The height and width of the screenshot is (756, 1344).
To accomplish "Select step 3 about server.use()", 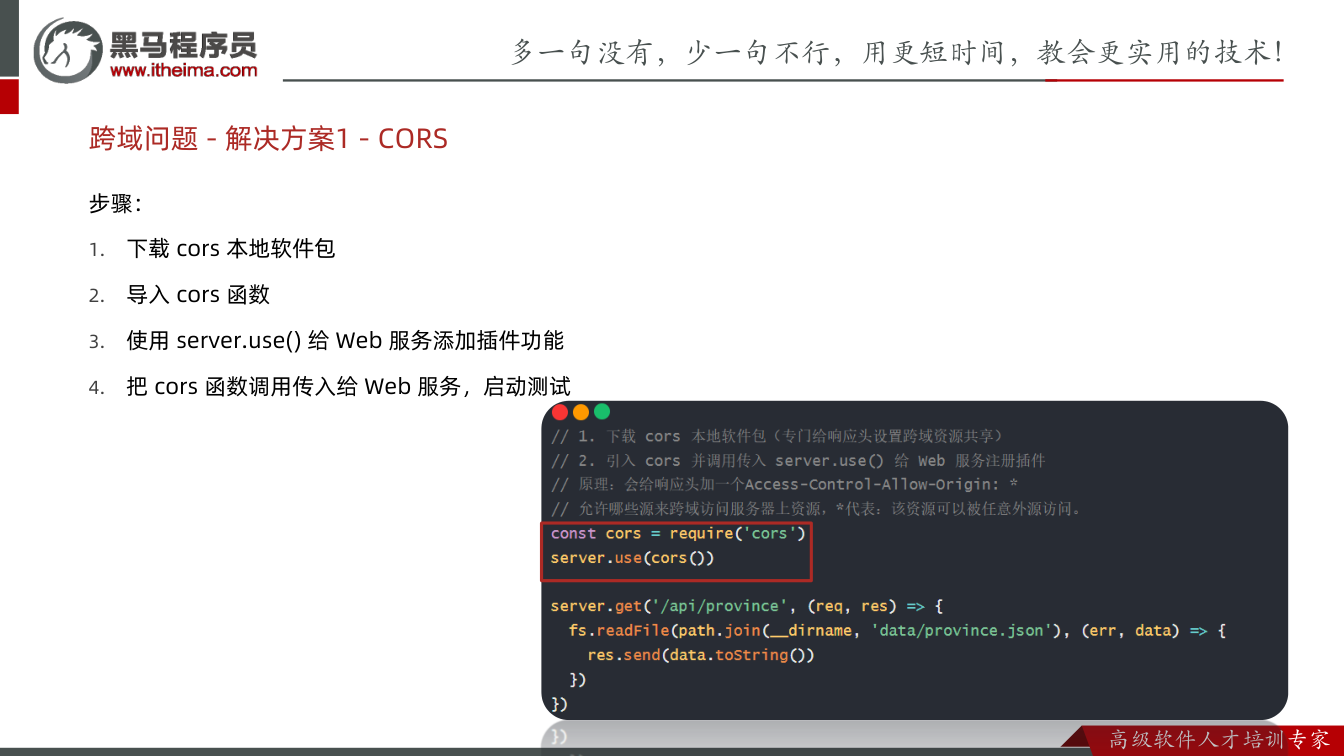I will tap(345, 341).
